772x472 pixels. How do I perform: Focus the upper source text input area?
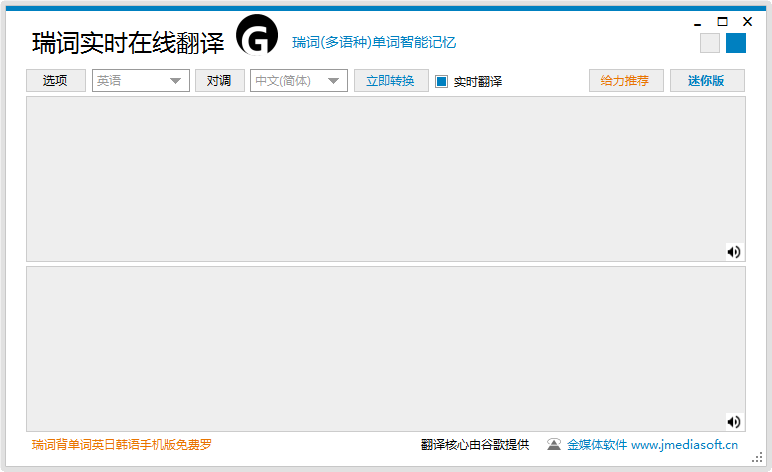point(386,179)
